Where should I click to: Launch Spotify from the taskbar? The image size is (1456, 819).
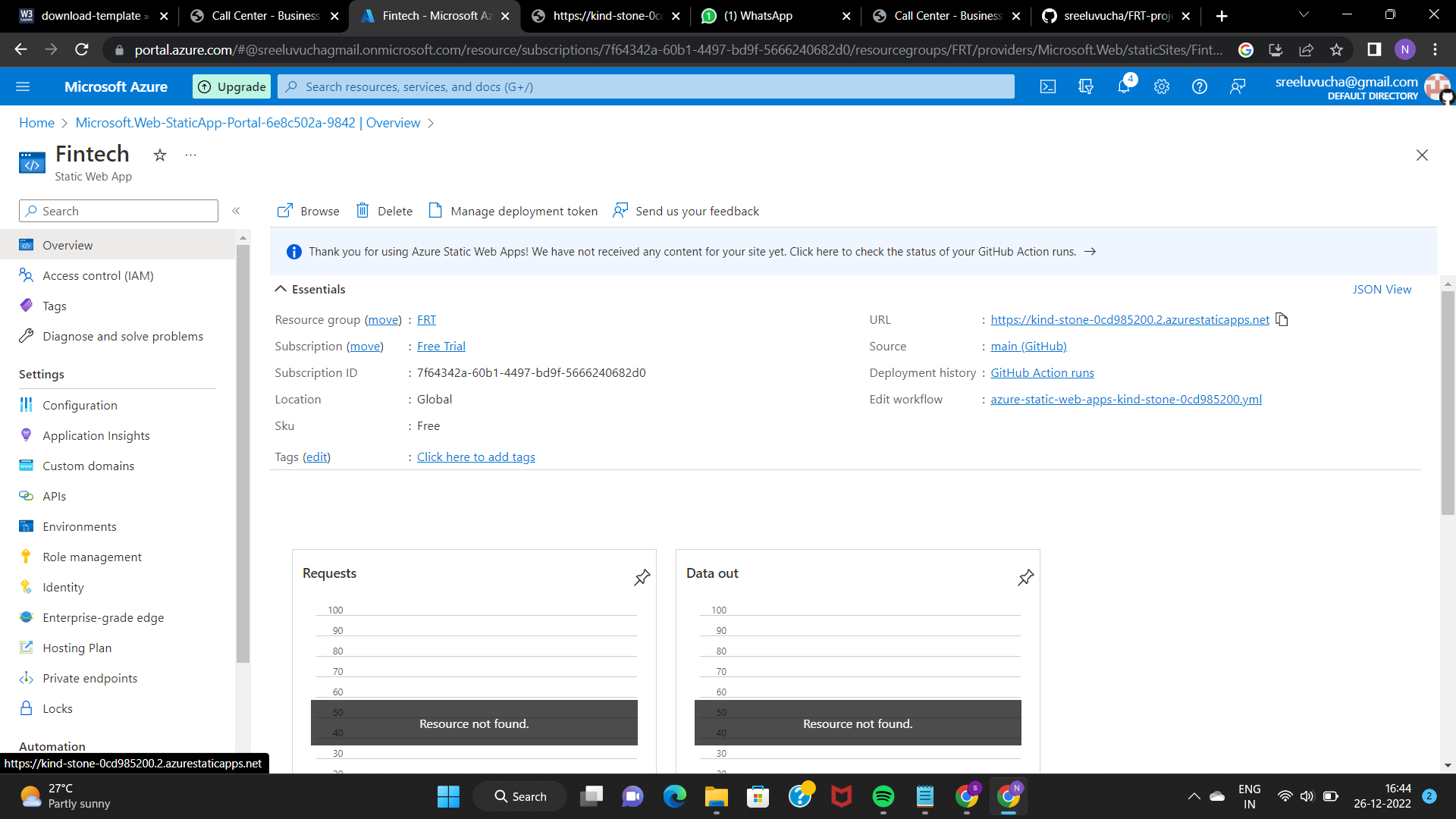coord(884,796)
